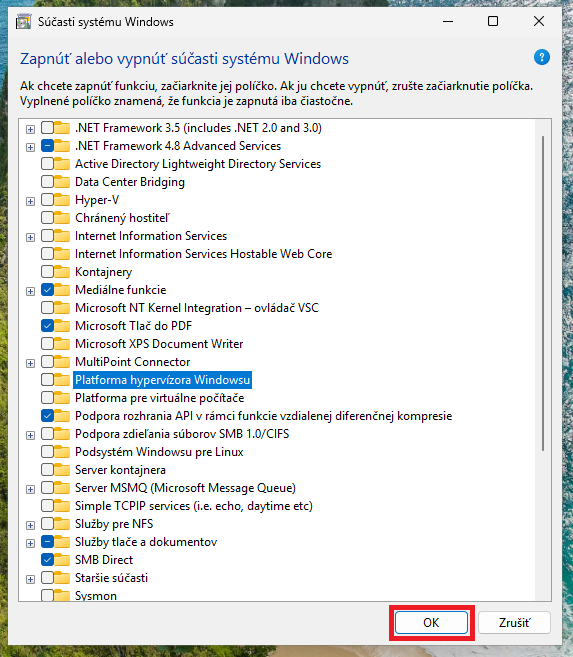Click the blue help question mark icon
573x657 pixels.
pyautogui.click(x=542, y=57)
